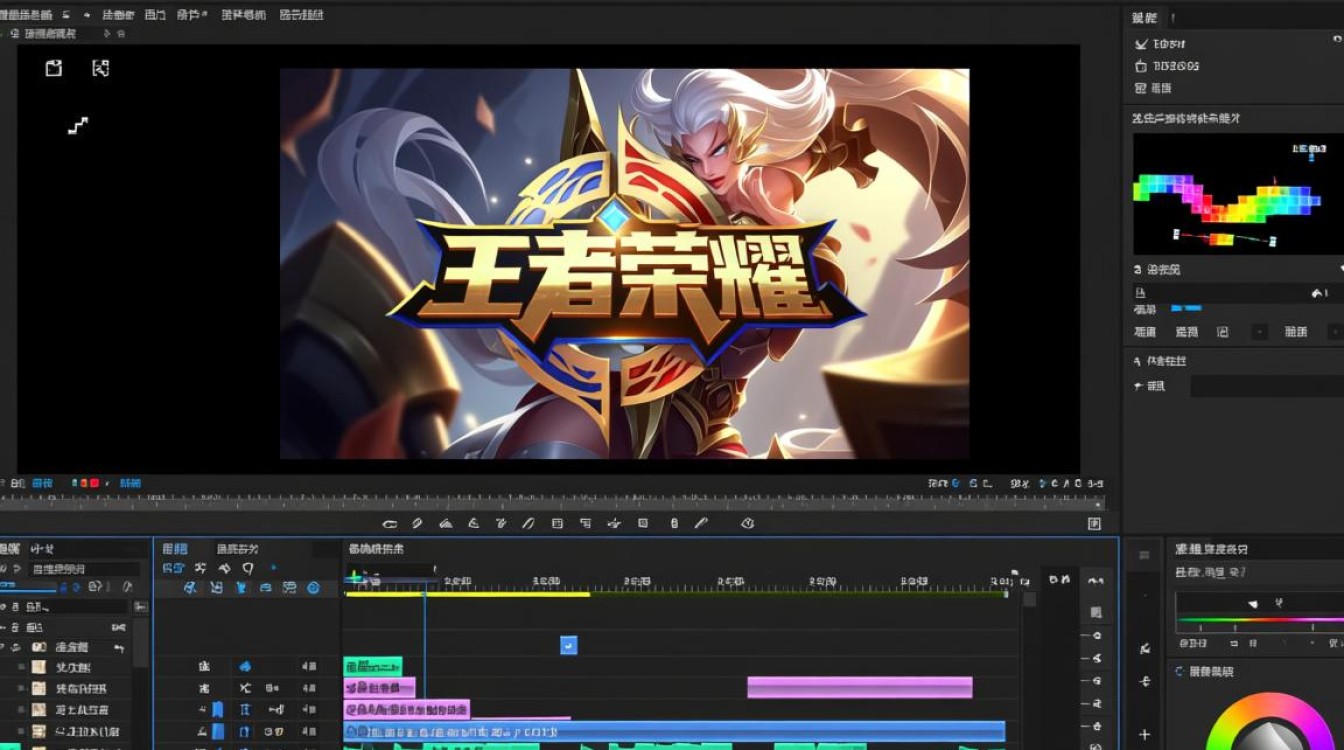Click the video preview showing the game logo

[x=624, y=264]
